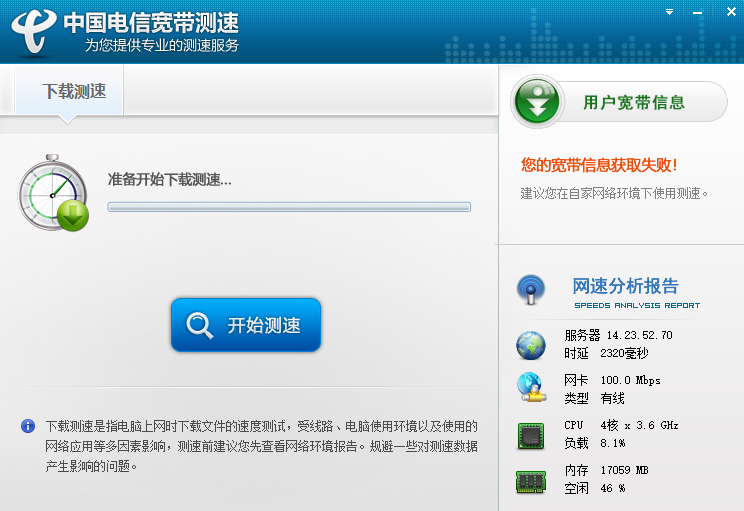Image resolution: width=744 pixels, height=511 pixels.
Task: Click the network adapter globe icon
Action: [531, 388]
